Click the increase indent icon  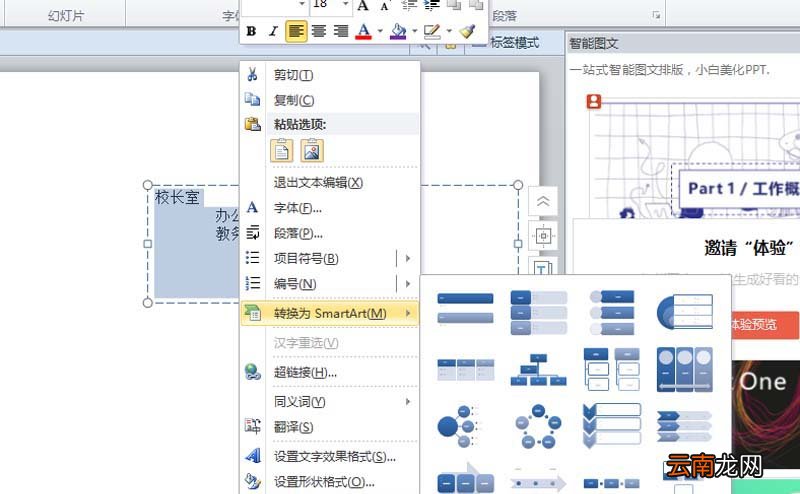(431, 5)
